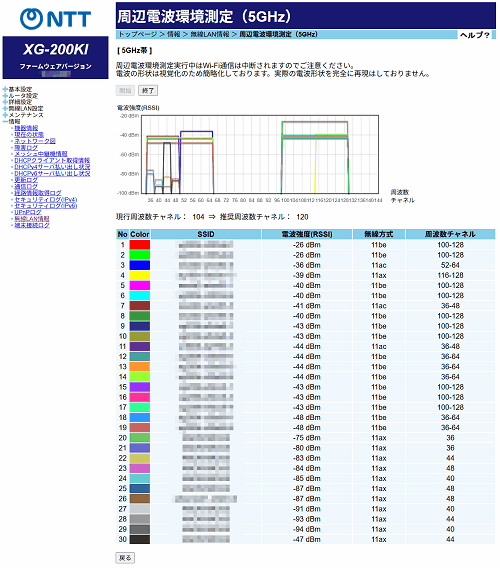
Task: Select the -75 dBm cell in row 20
Action: click(307, 438)
